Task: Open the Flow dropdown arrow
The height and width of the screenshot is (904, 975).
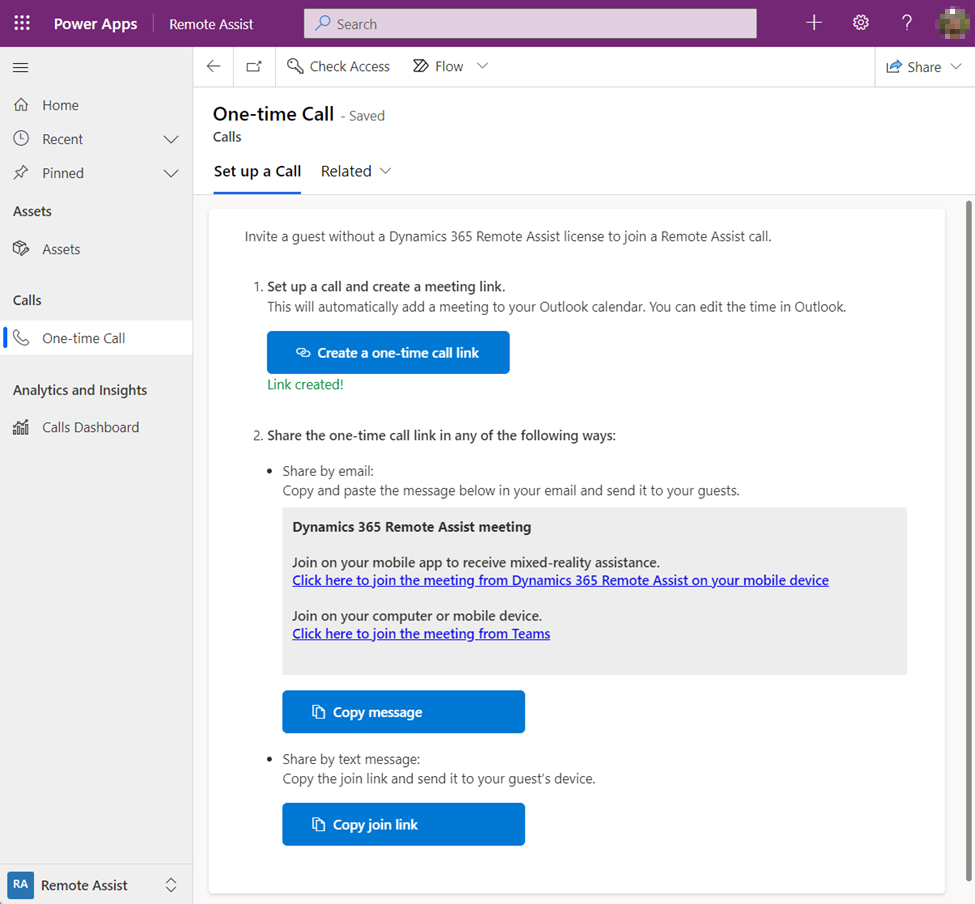Action: pos(483,66)
